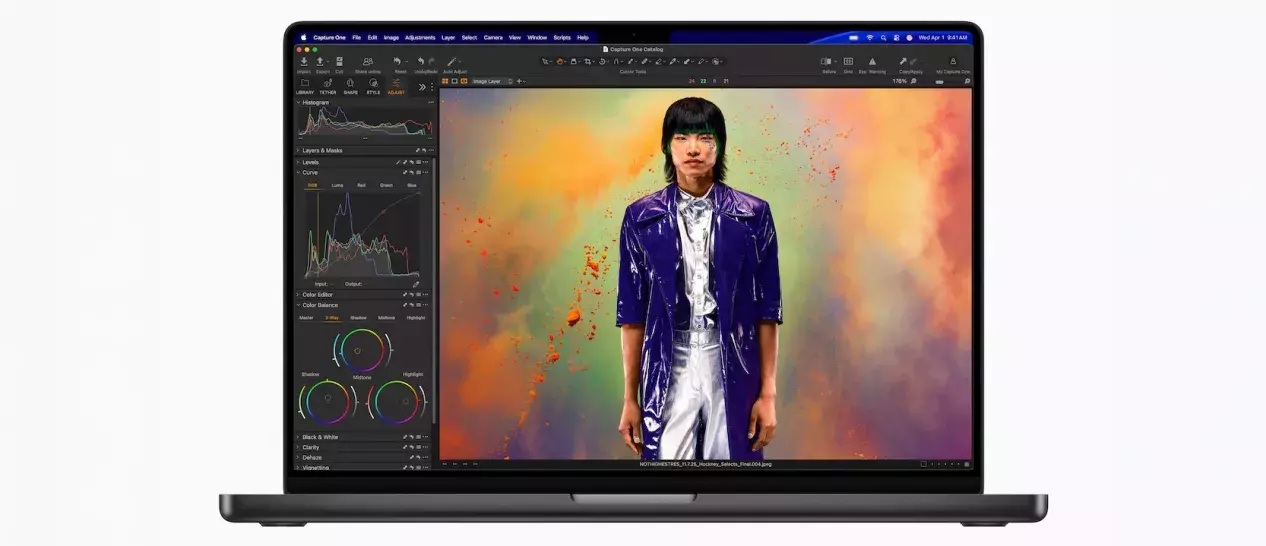Toggle the Grid overlay
Screen dimensions: 1266x546
848,62
